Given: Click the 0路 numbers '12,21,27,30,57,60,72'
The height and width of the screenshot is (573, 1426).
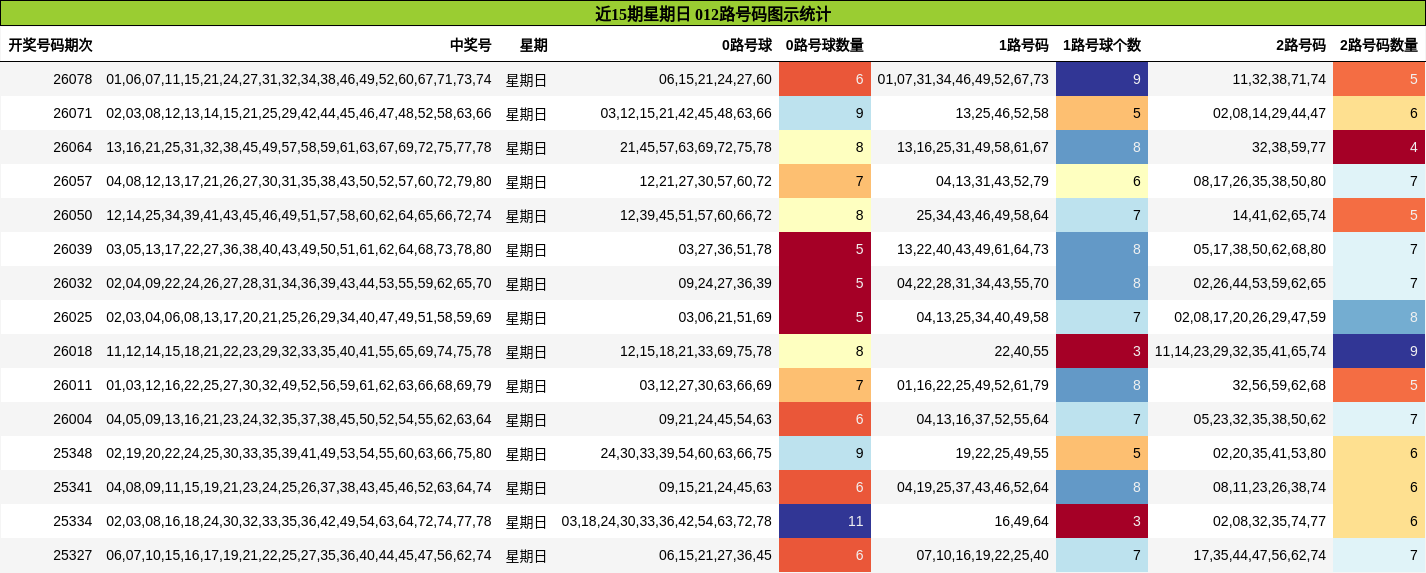Looking at the screenshot, I should tap(706, 181).
